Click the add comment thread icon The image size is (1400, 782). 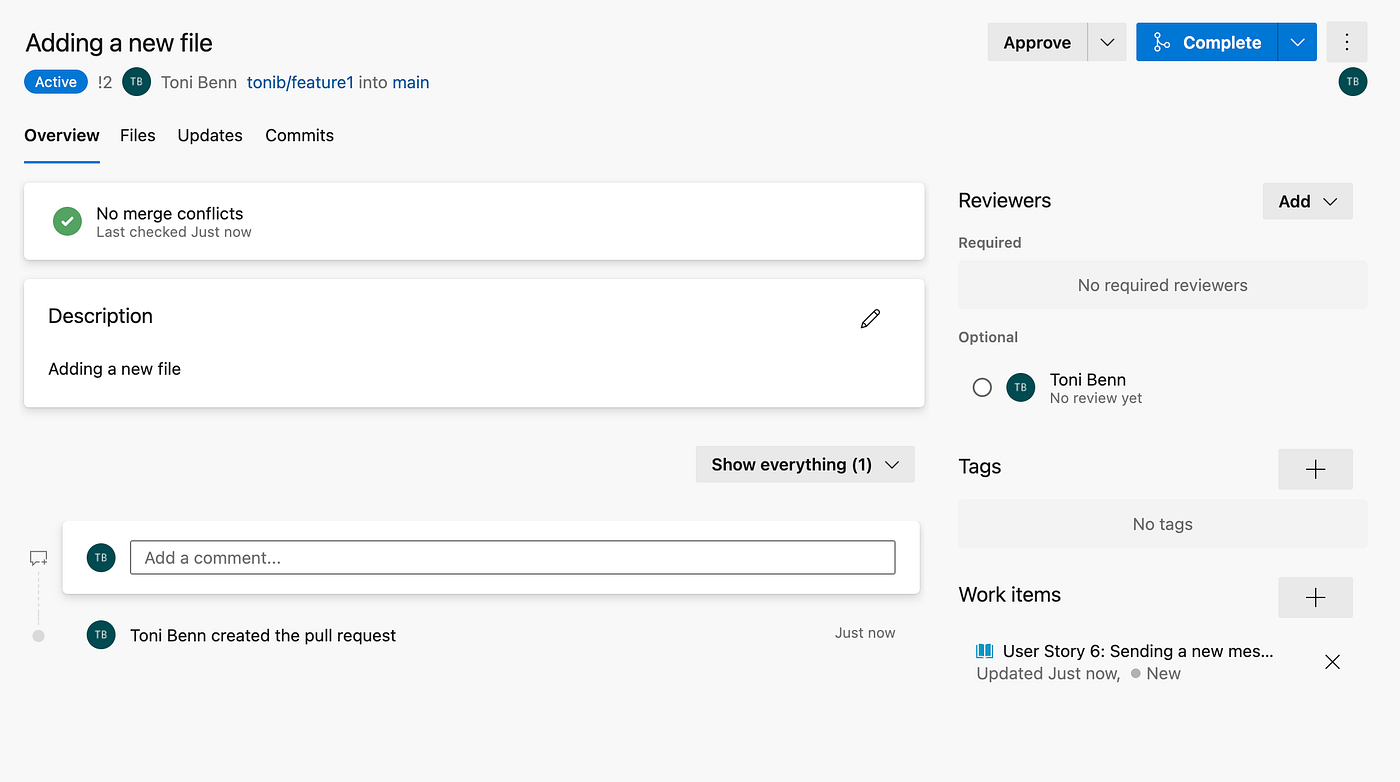coord(38,558)
